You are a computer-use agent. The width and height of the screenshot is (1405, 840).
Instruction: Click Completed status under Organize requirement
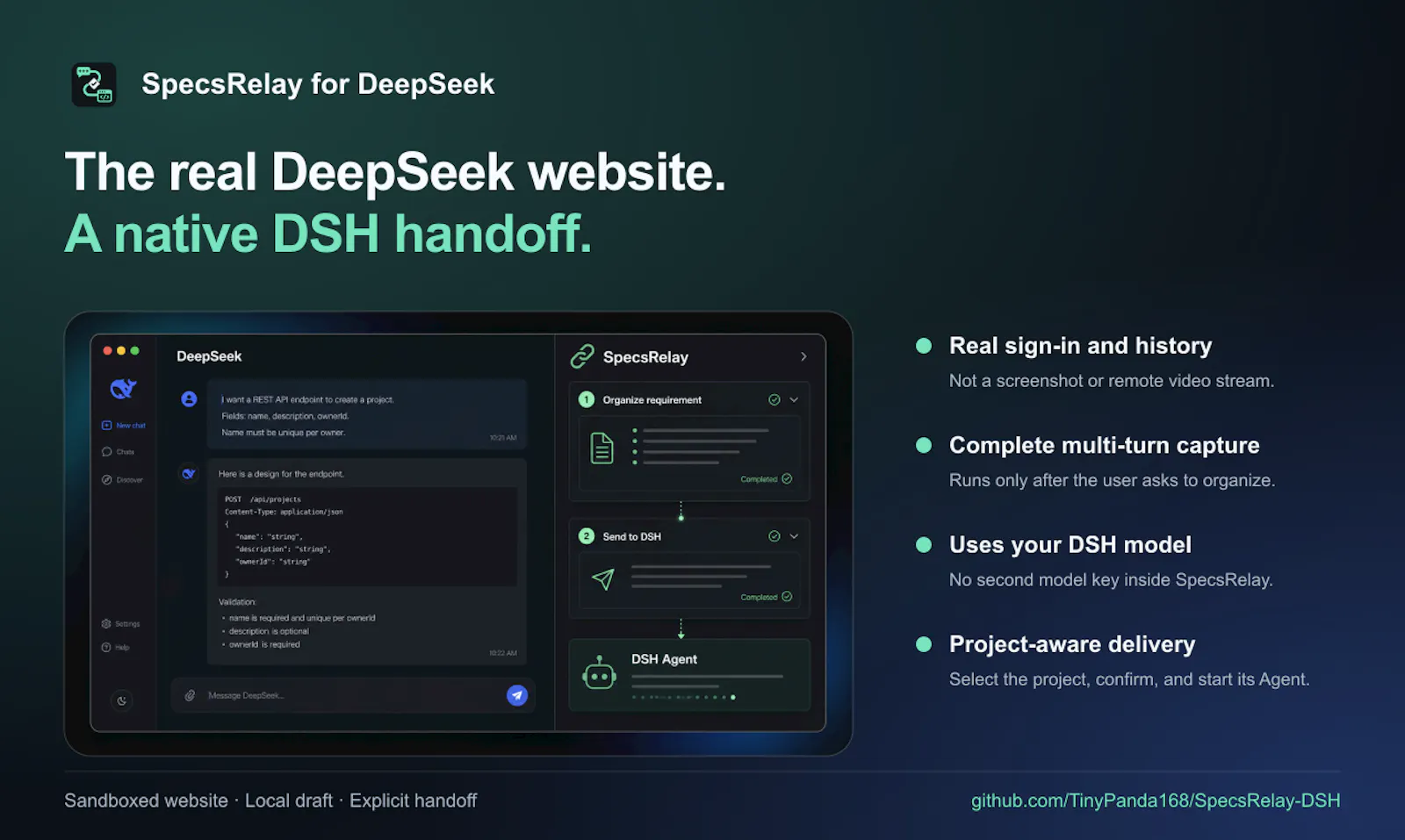click(766, 479)
